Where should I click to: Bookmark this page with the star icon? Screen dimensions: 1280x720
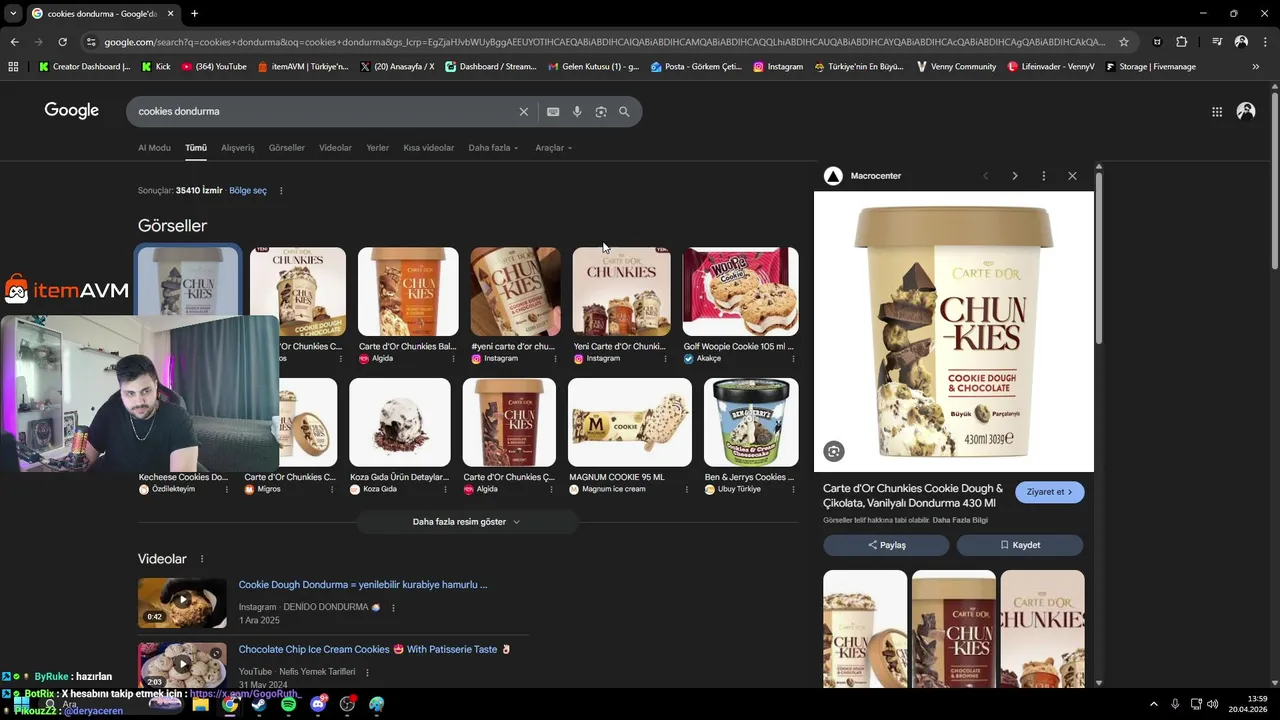tap(1124, 42)
